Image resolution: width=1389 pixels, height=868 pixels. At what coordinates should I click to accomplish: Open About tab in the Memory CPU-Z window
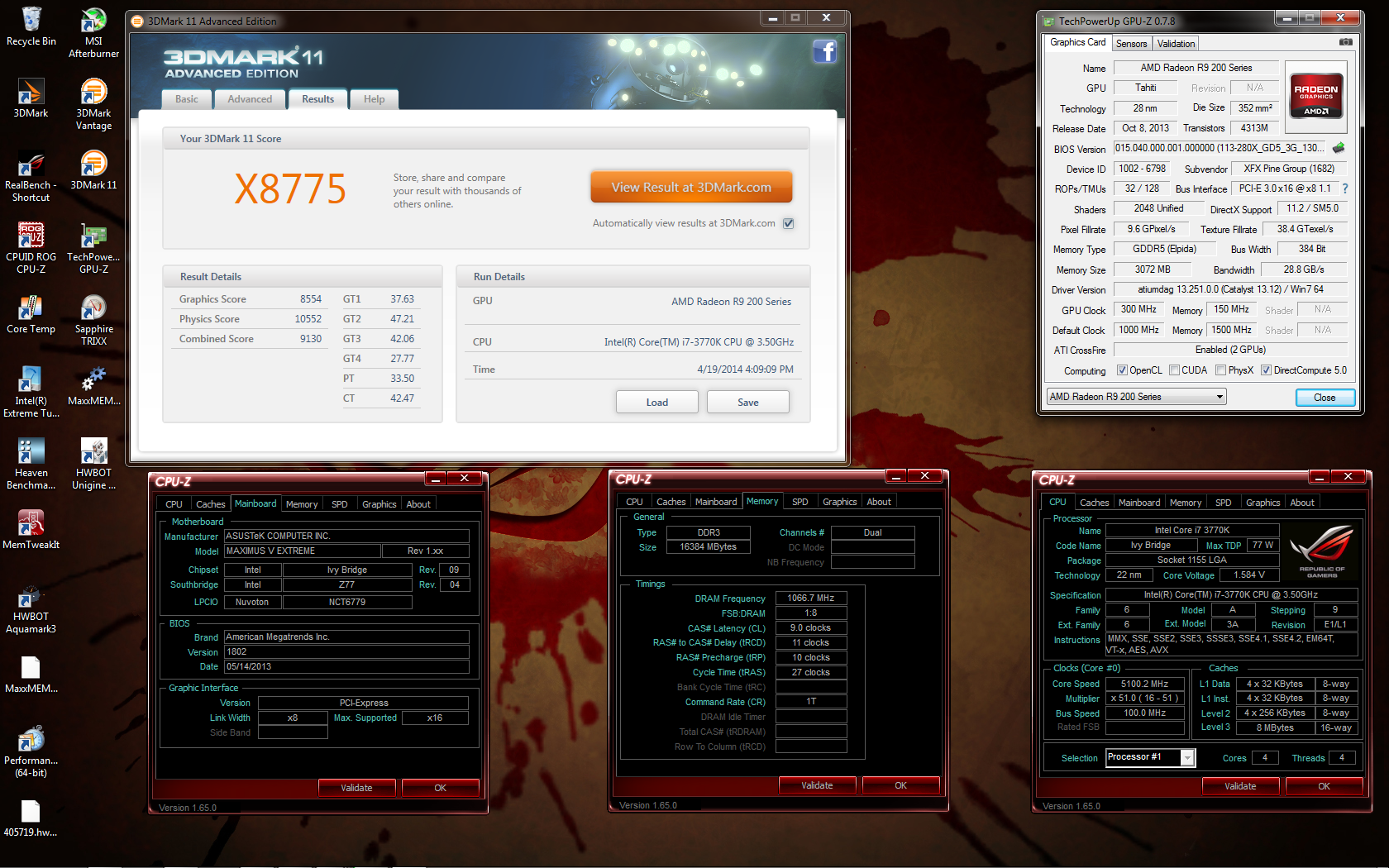click(879, 502)
